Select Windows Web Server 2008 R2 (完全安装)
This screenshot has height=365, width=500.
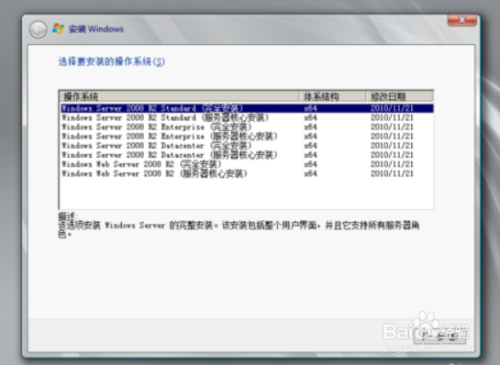[x=247, y=164]
